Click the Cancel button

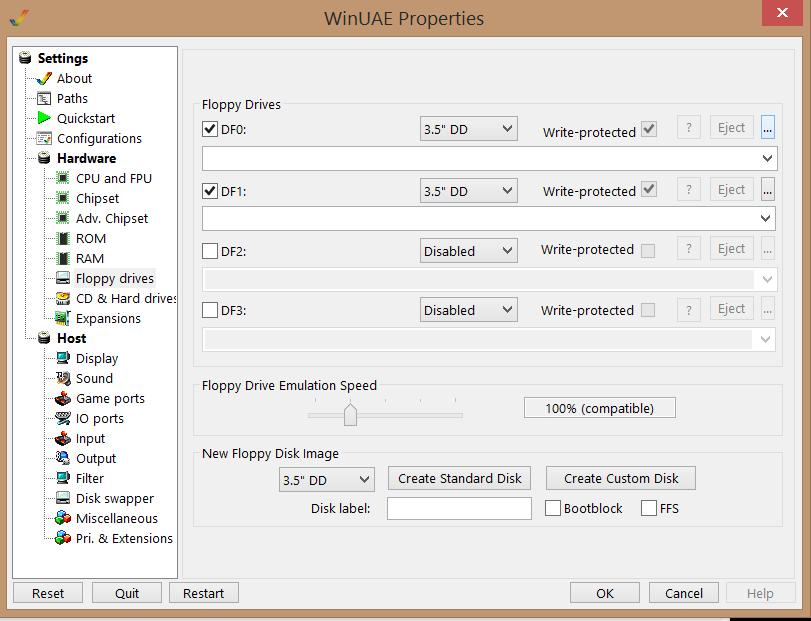coord(684,593)
